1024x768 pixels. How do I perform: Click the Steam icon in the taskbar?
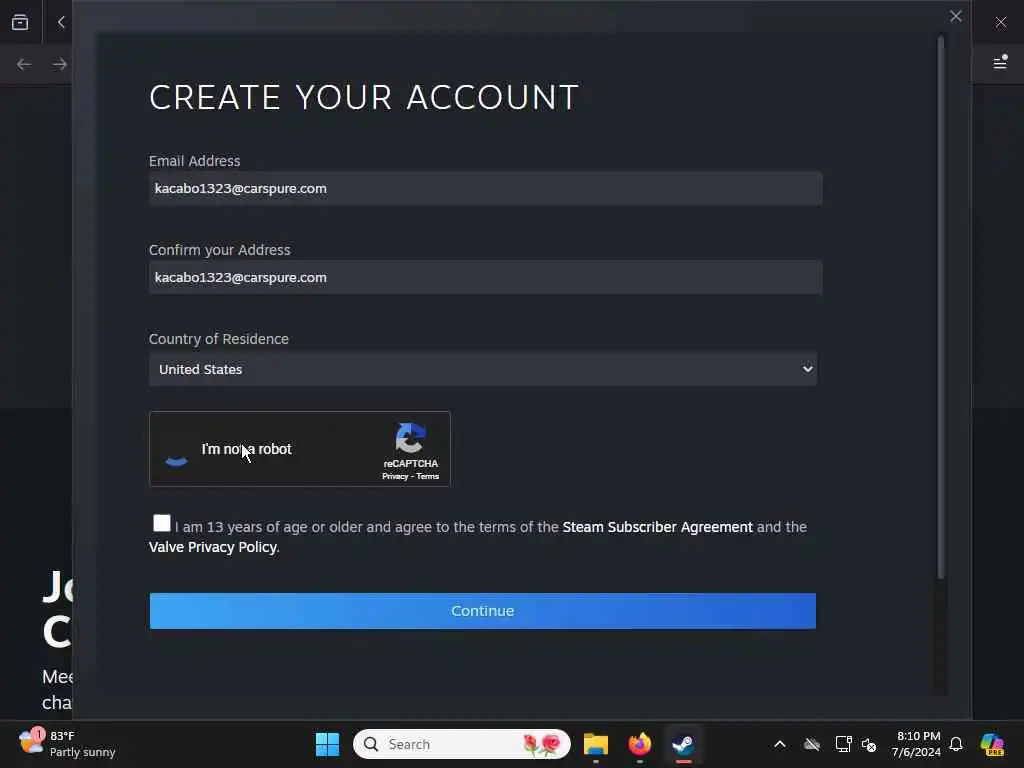pyautogui.click(x=683, y=744)
